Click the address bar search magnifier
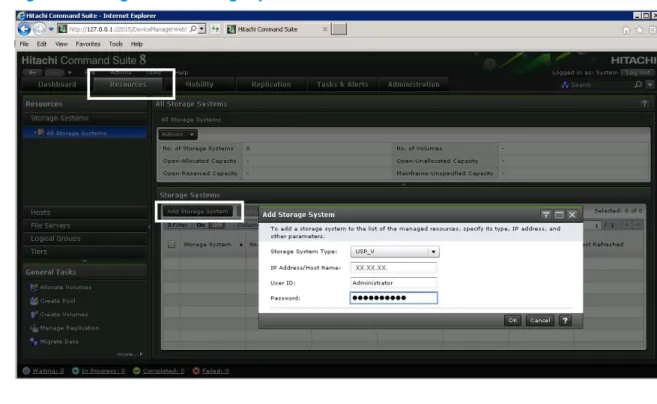The width and height of the screenshot is (657, 404). point(193,29)
